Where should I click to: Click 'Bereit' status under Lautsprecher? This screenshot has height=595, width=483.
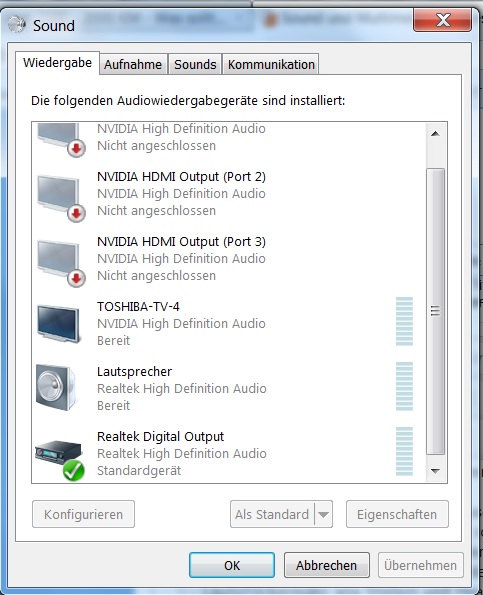tap(113, 405)
